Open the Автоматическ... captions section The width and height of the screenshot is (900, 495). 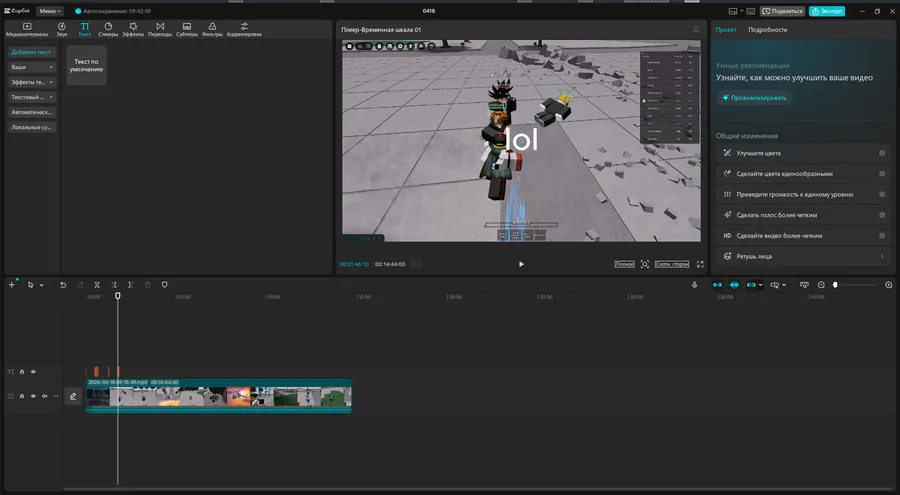32,112
